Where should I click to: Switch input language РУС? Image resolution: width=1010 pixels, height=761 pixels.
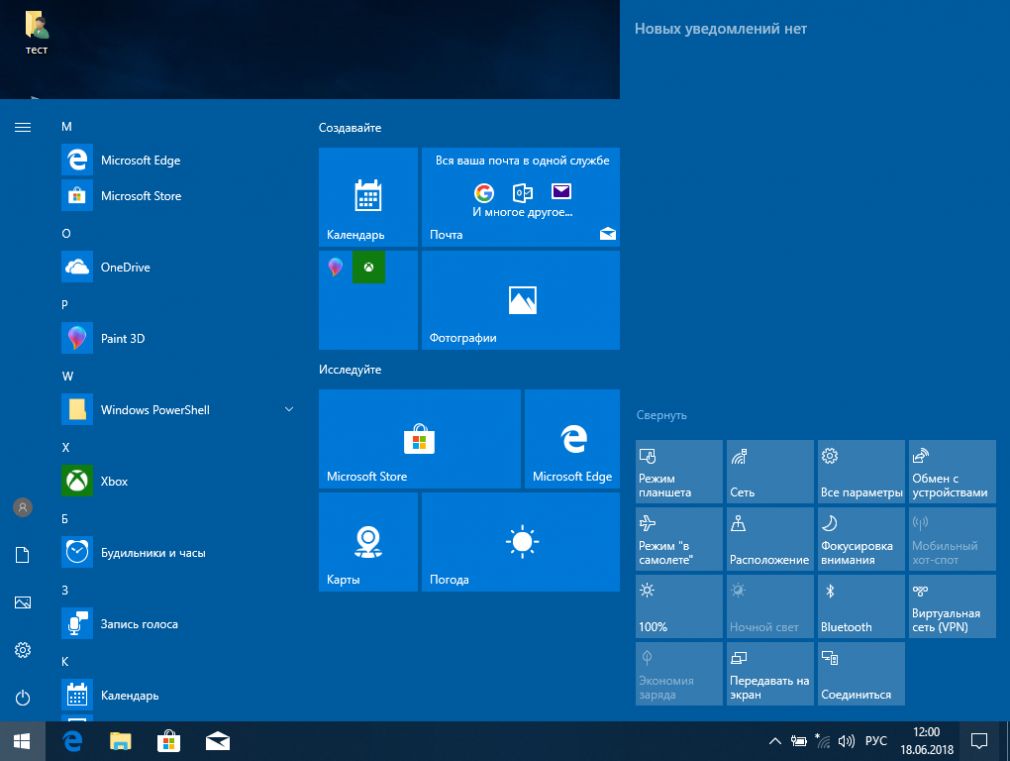coord(876,741)
